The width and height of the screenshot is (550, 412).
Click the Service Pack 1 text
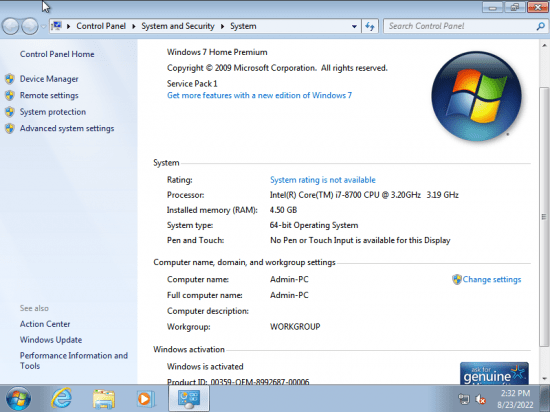192,84
